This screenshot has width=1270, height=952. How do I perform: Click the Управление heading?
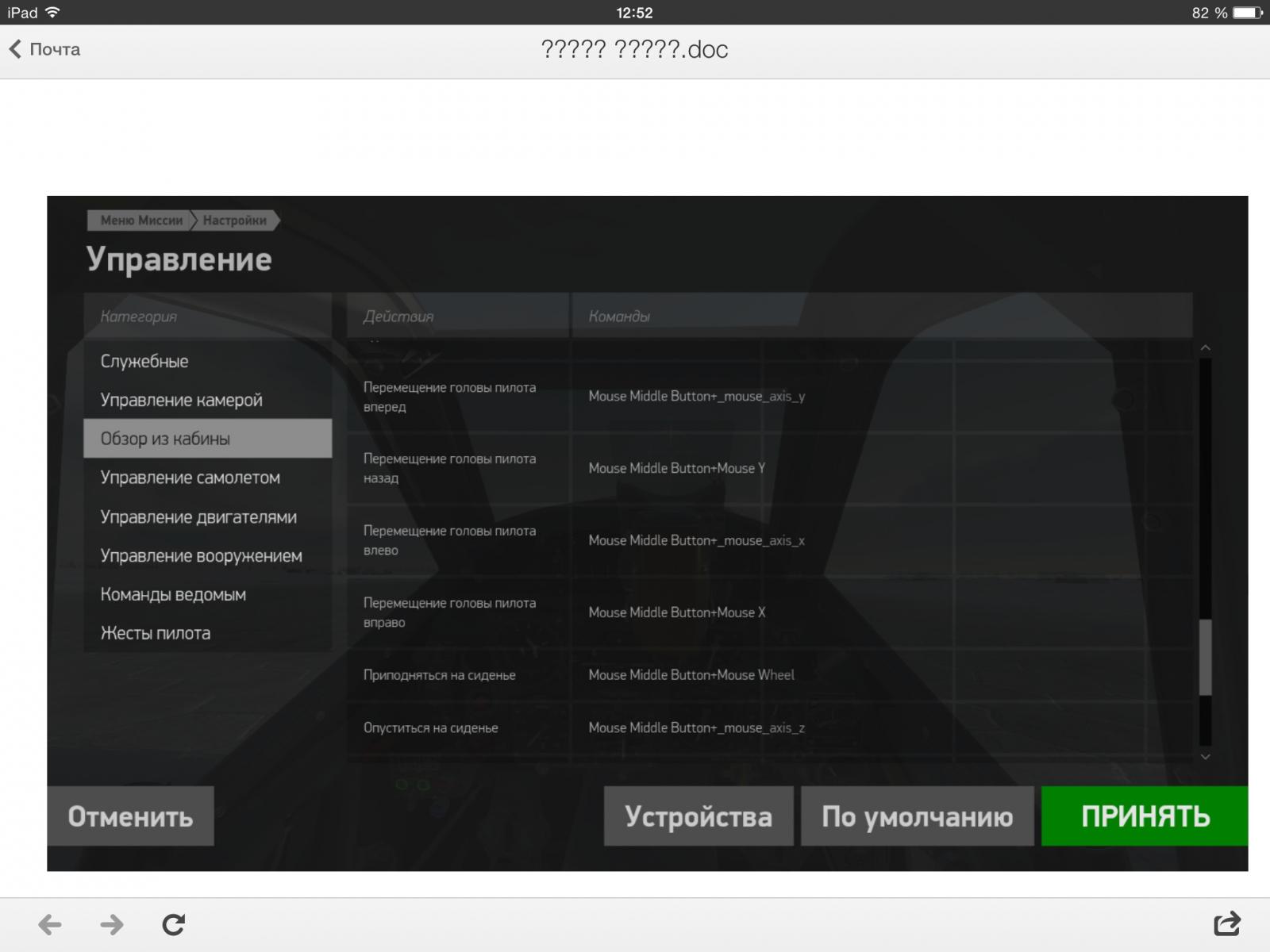tap(179, 259)
